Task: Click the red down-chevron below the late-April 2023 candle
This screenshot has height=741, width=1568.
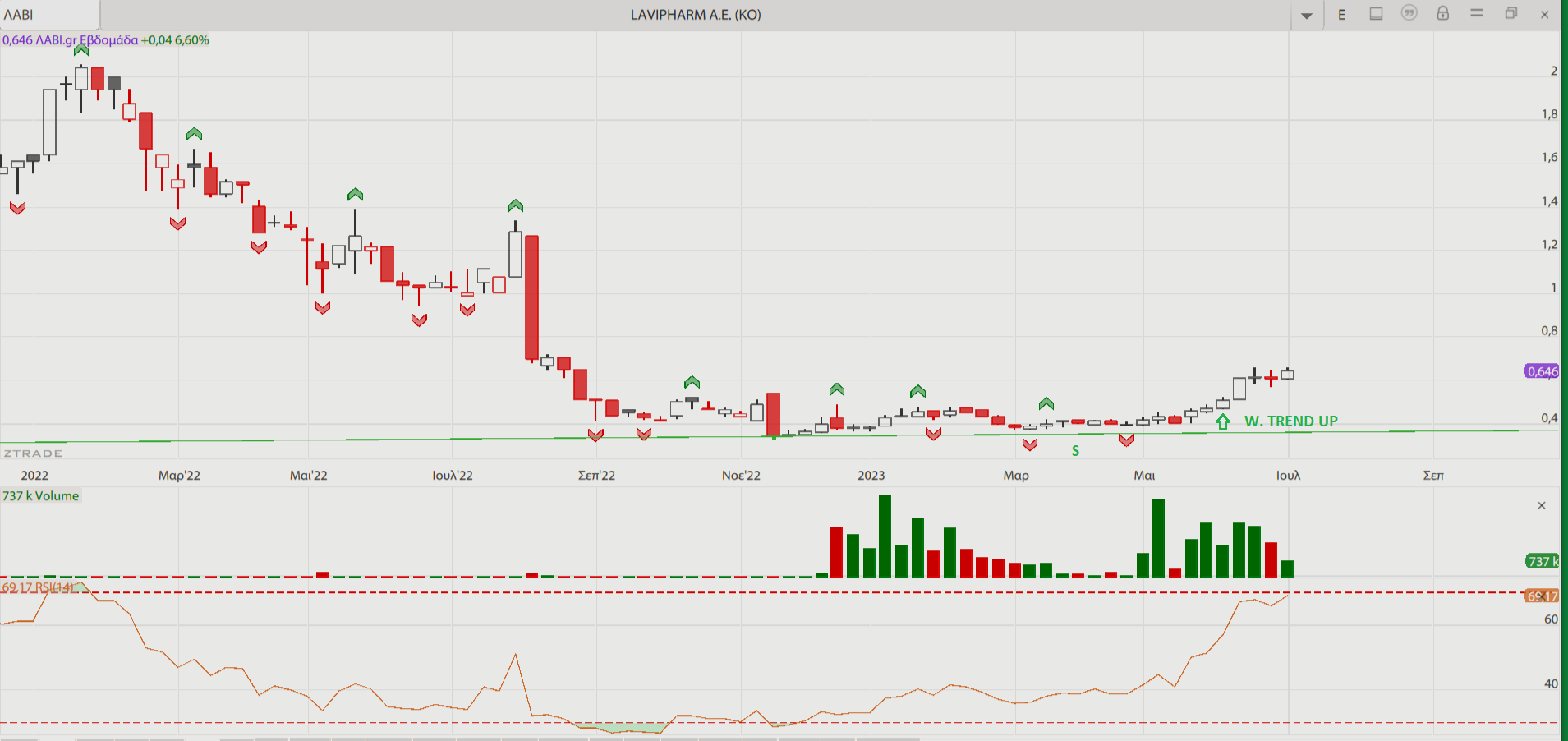Action: coord(1126,440)
